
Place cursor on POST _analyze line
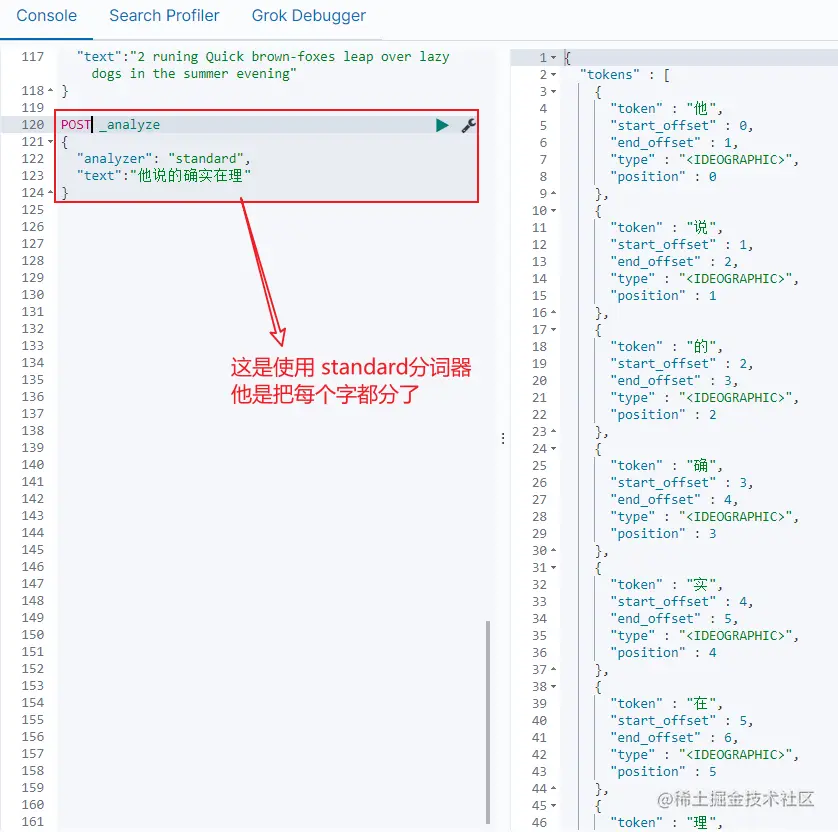(x=111, y=125)
